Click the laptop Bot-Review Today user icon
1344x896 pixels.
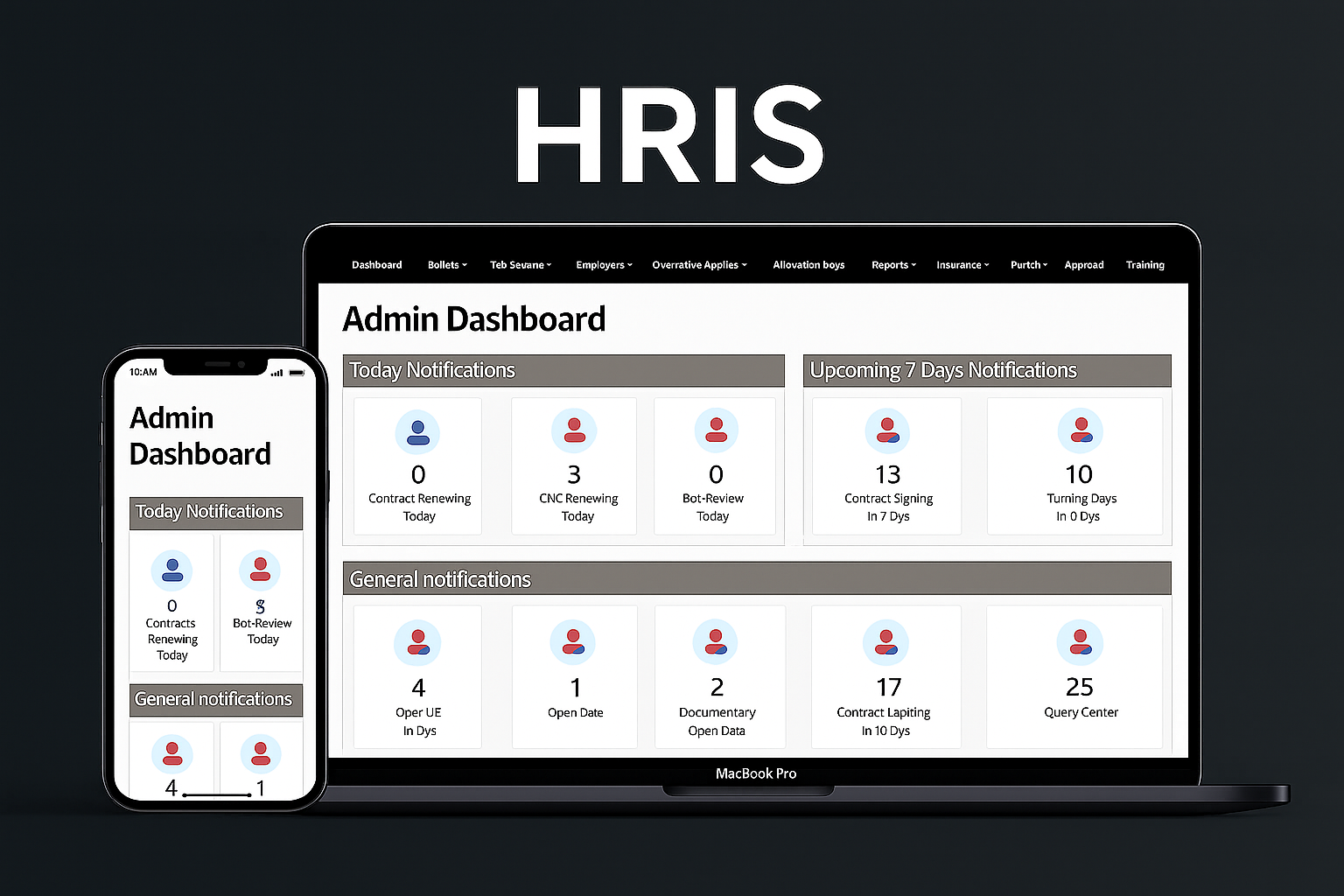pos(716,430)
